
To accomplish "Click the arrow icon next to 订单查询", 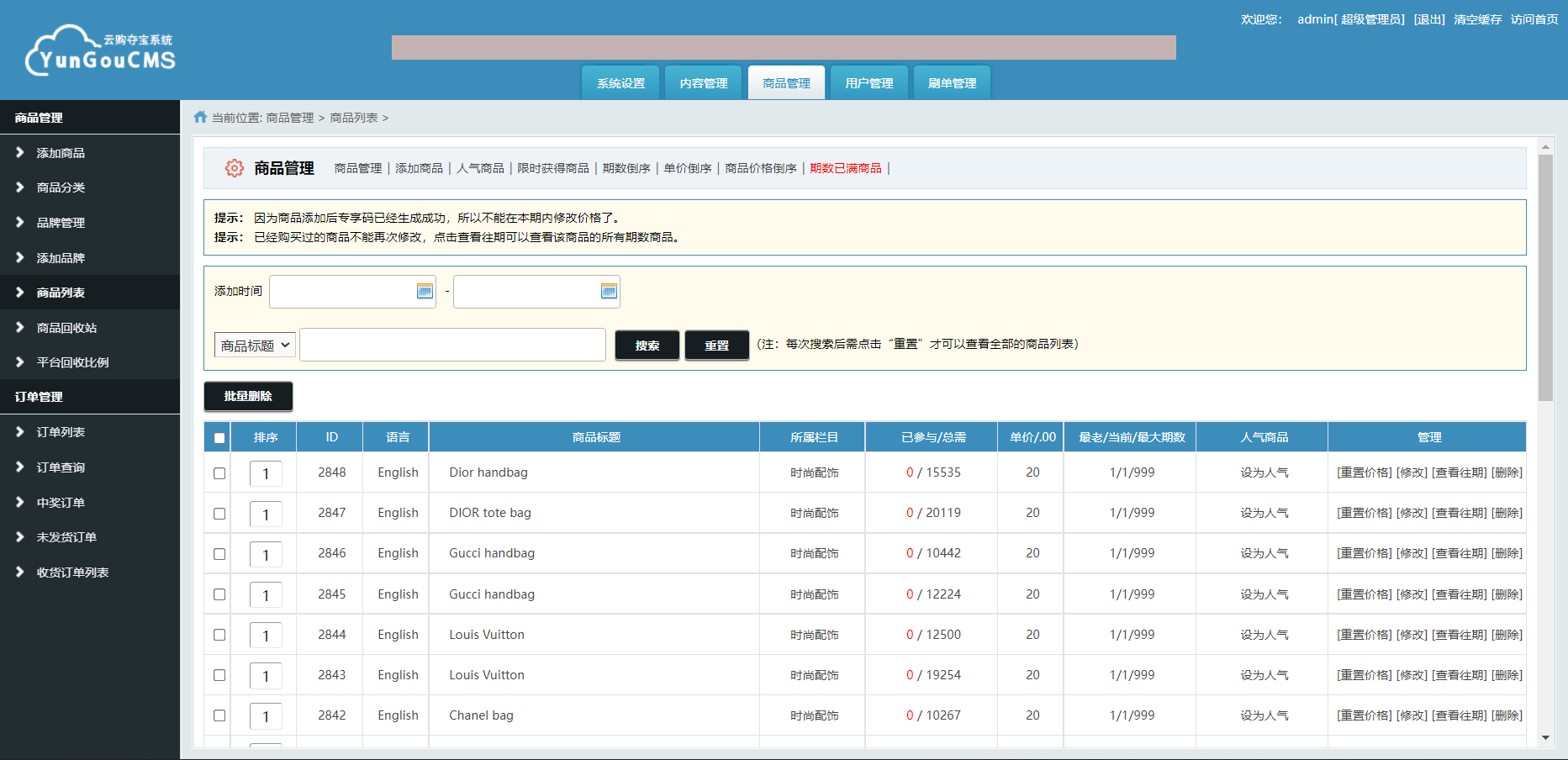I will (x=19, y=467).
